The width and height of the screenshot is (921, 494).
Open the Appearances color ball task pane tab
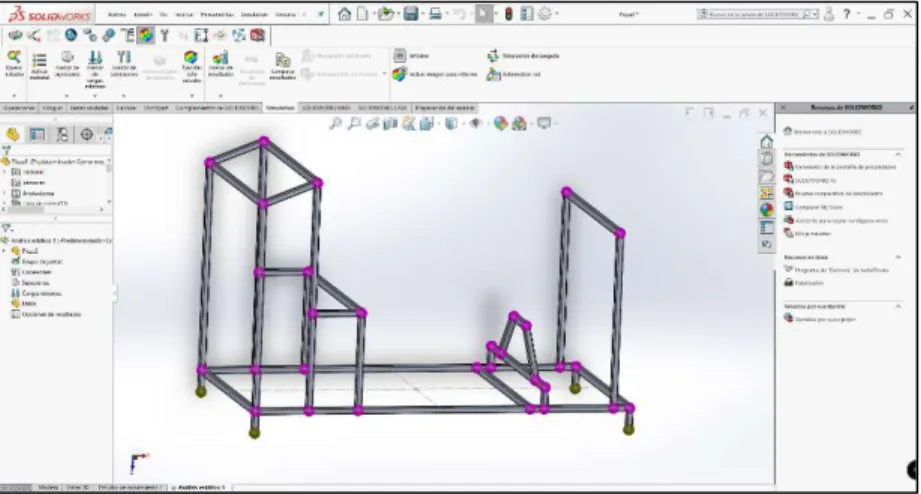pyautogui.click(x=766, y=209)
